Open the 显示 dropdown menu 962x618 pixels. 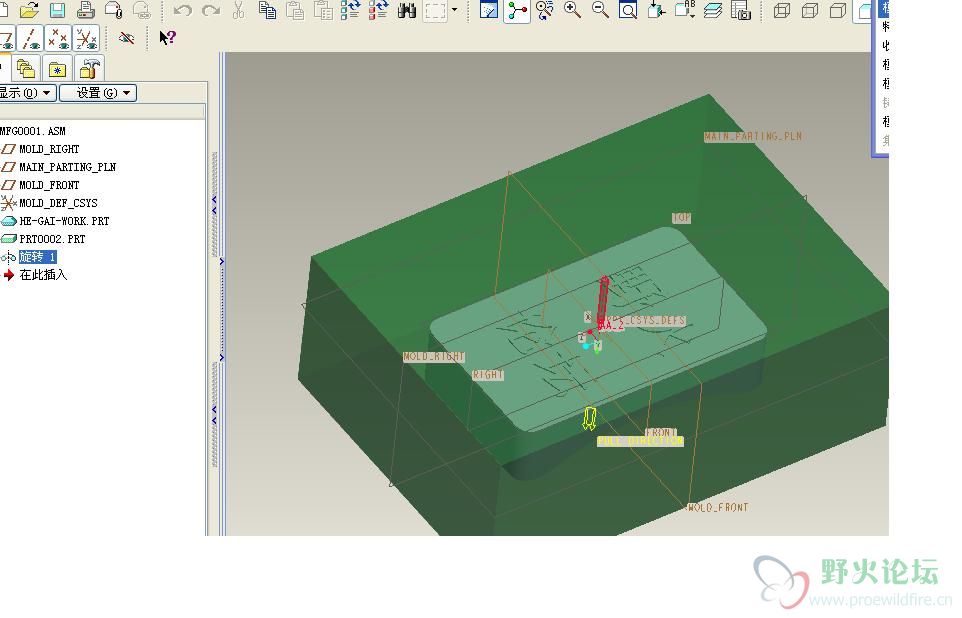tap(27, 93)
